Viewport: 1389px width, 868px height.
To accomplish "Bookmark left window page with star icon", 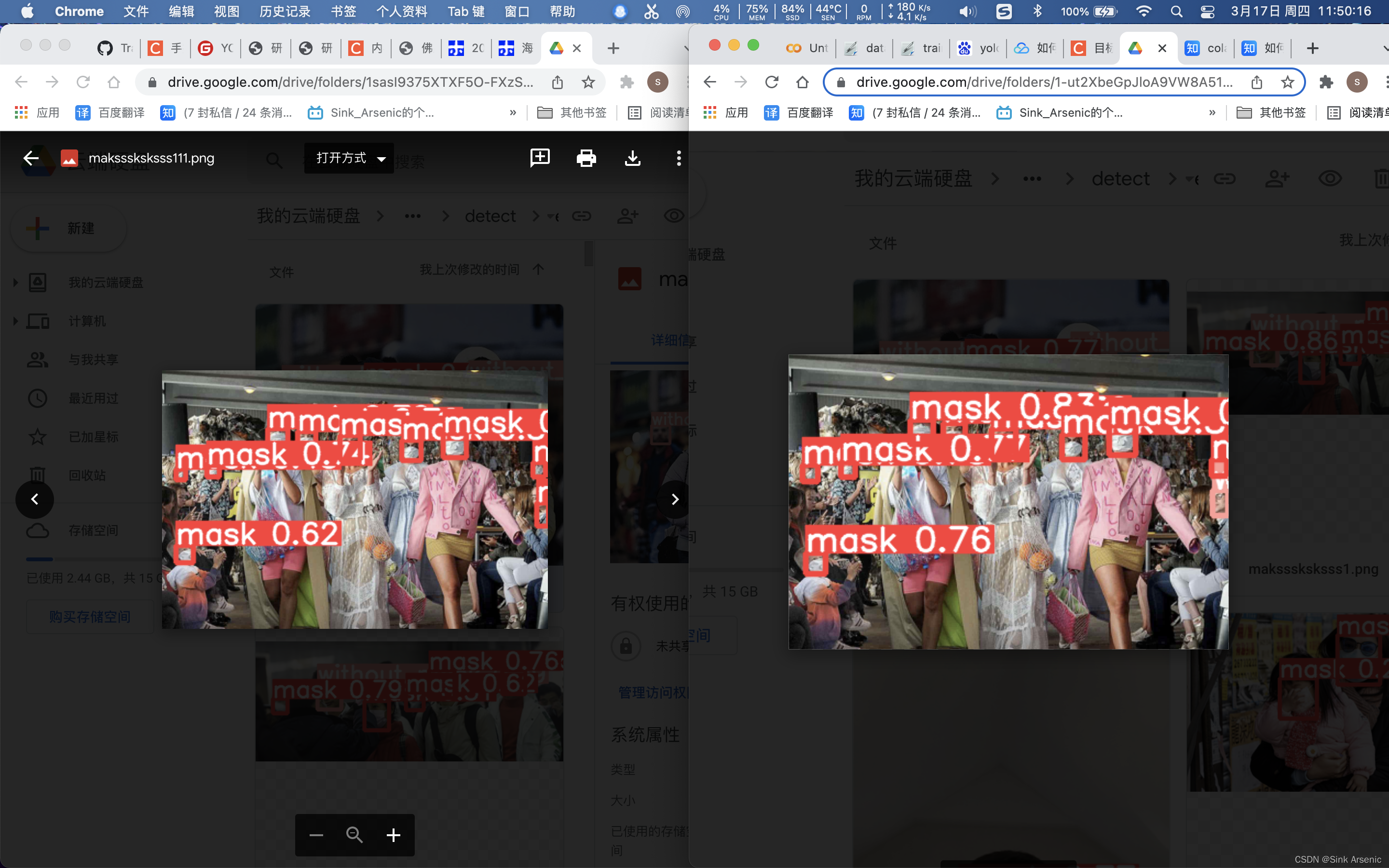I will point(588,82).
